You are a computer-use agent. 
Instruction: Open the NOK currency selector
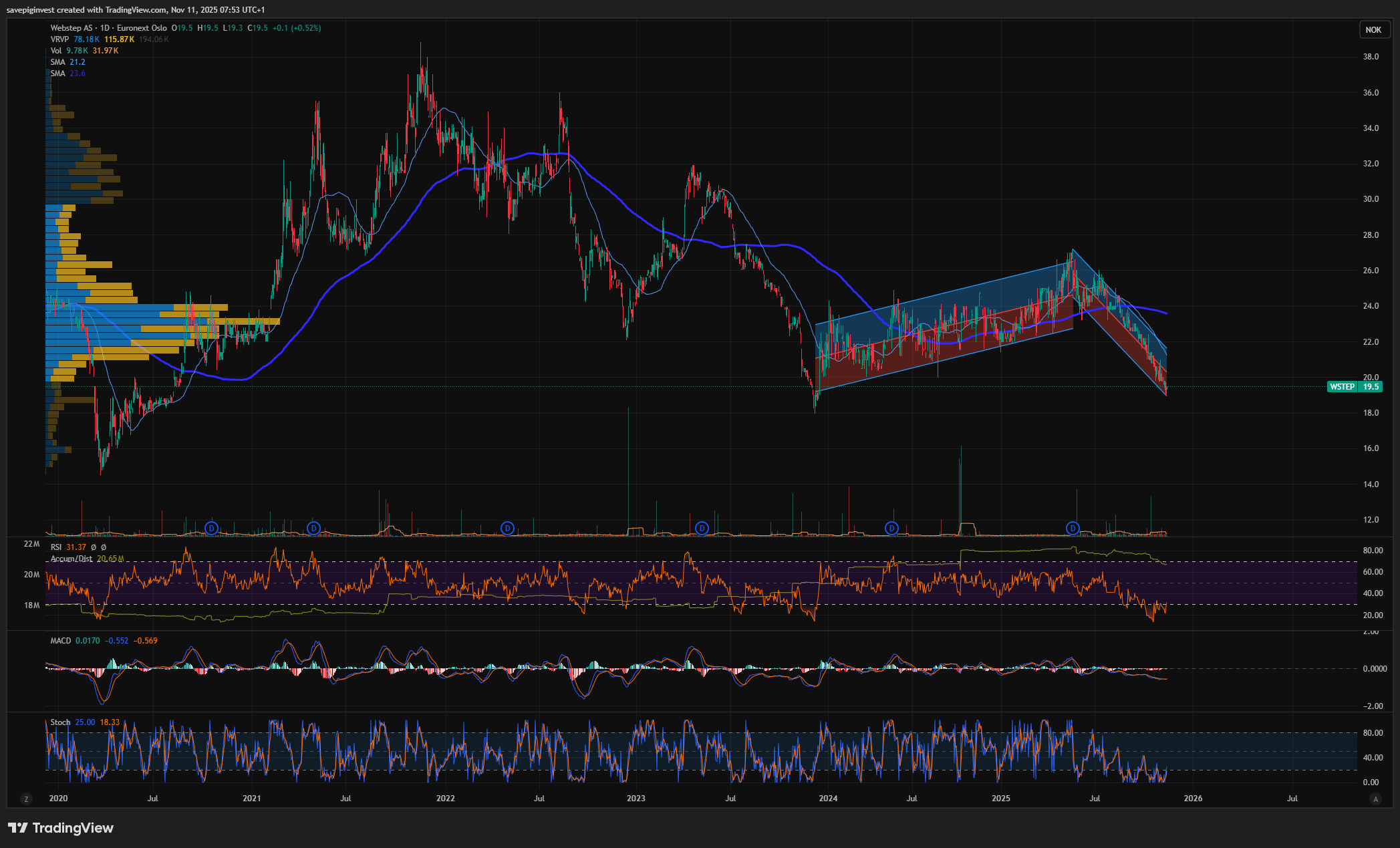pos(1373,29)
